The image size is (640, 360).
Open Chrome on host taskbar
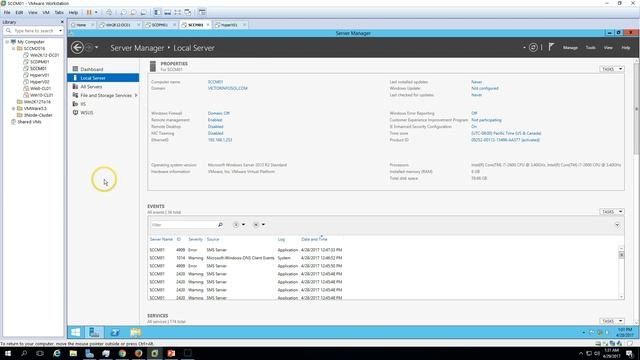tap(122, 353)
